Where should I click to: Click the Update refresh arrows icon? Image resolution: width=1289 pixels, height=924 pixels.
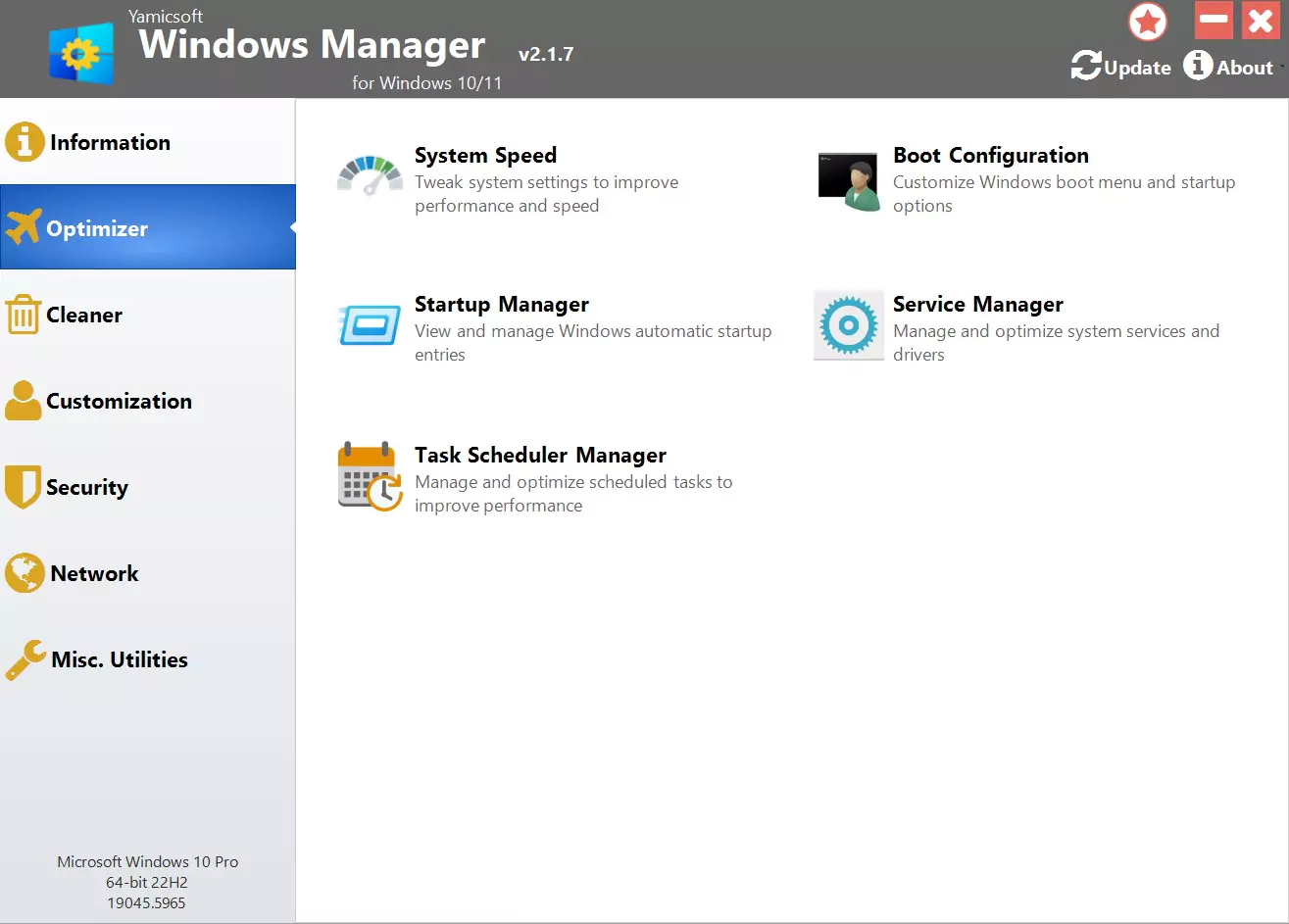[1086, 67]
